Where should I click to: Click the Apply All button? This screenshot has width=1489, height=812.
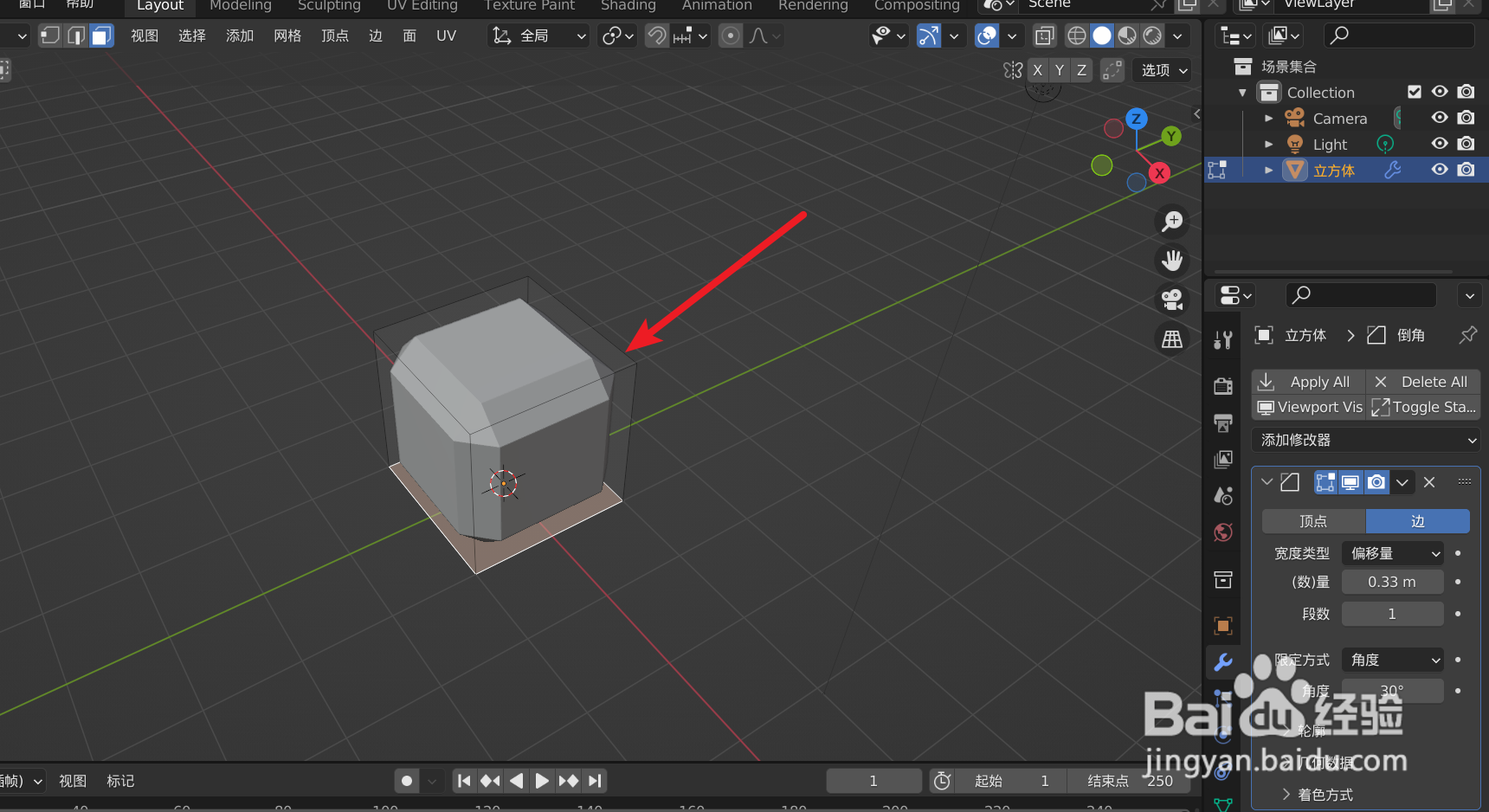pyautogui.click(x=1308, y=382)
